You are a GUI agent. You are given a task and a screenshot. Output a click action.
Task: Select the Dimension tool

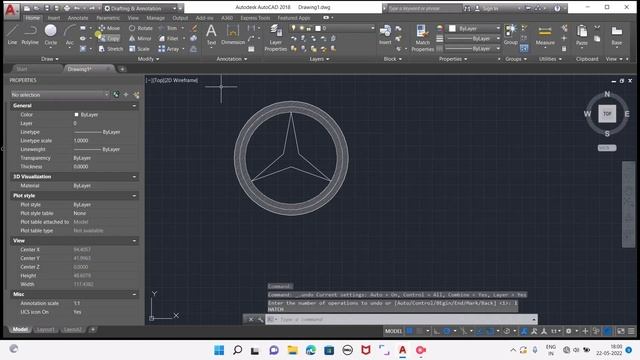click(x=233, y=34)
